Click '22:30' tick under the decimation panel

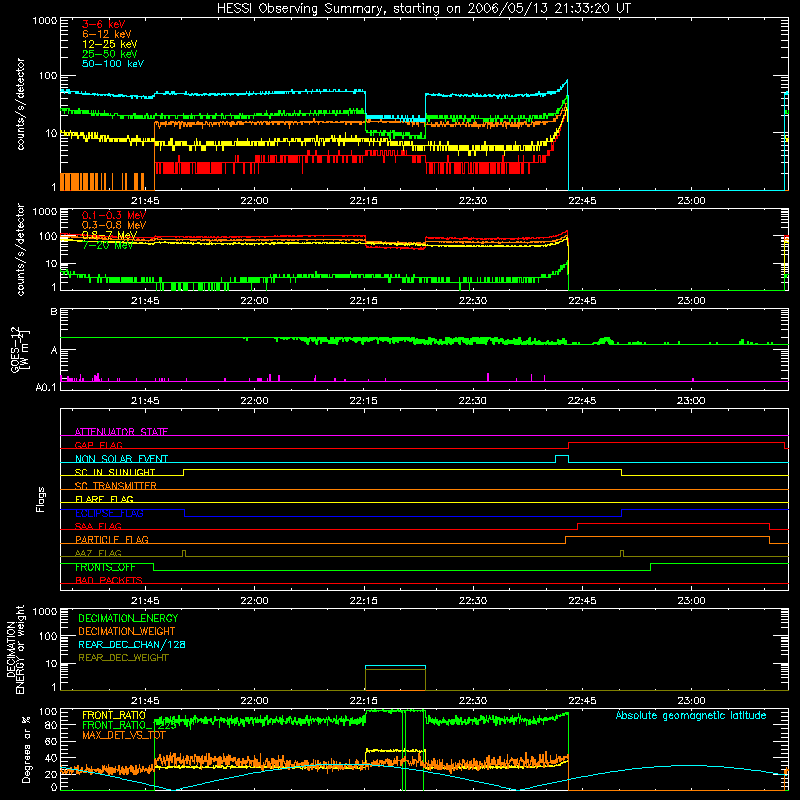point(473,701)
